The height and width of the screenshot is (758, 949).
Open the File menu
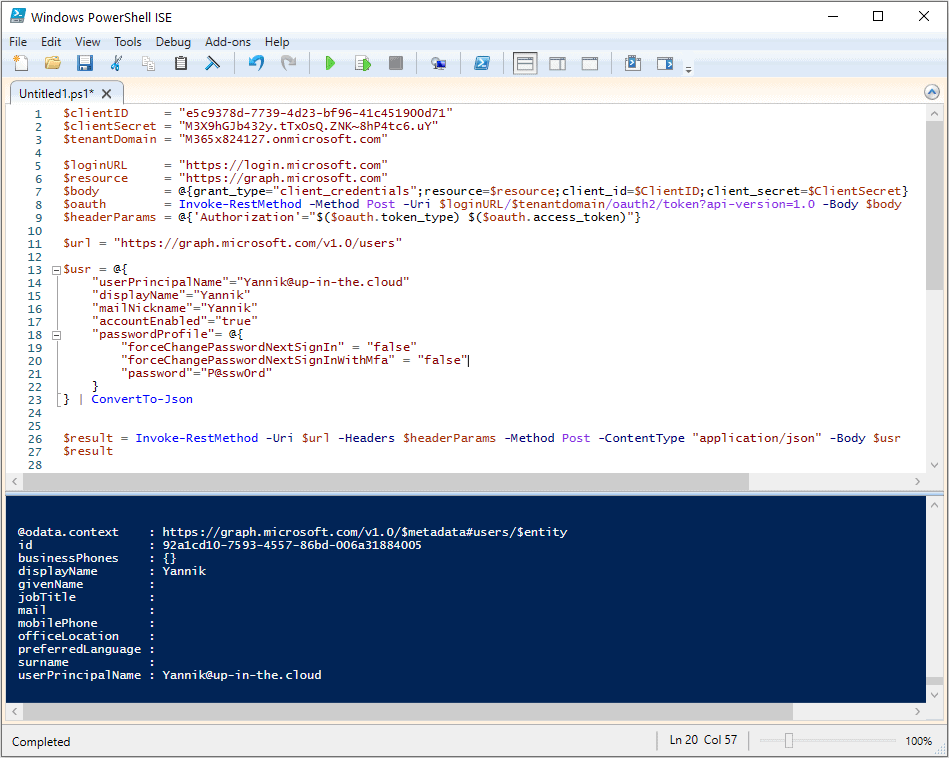click(18, 42)
